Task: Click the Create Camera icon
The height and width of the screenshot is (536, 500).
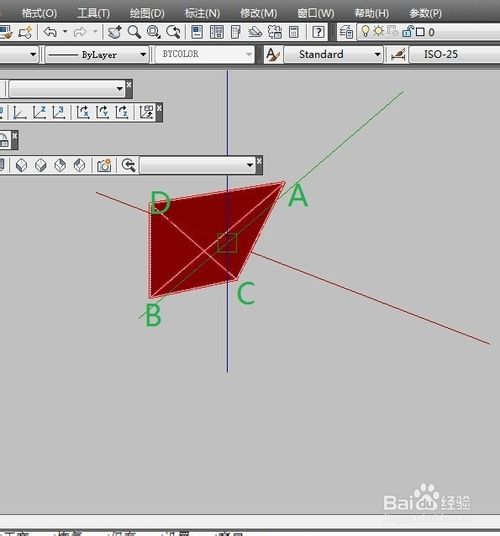Action: click(x=104, y=165)
